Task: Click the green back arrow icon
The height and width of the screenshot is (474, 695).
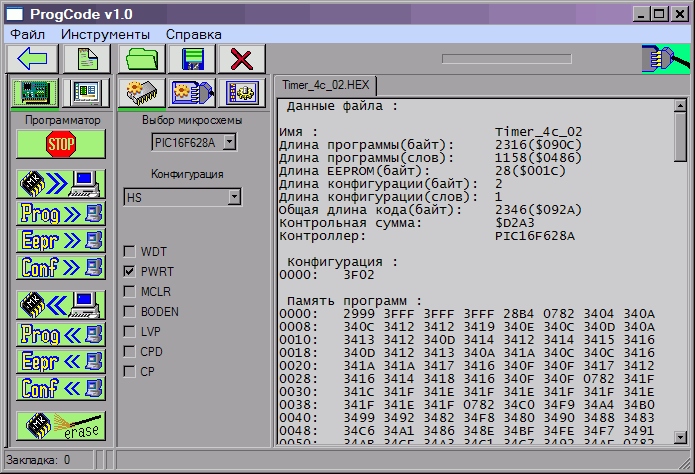Action: point(32,59)
